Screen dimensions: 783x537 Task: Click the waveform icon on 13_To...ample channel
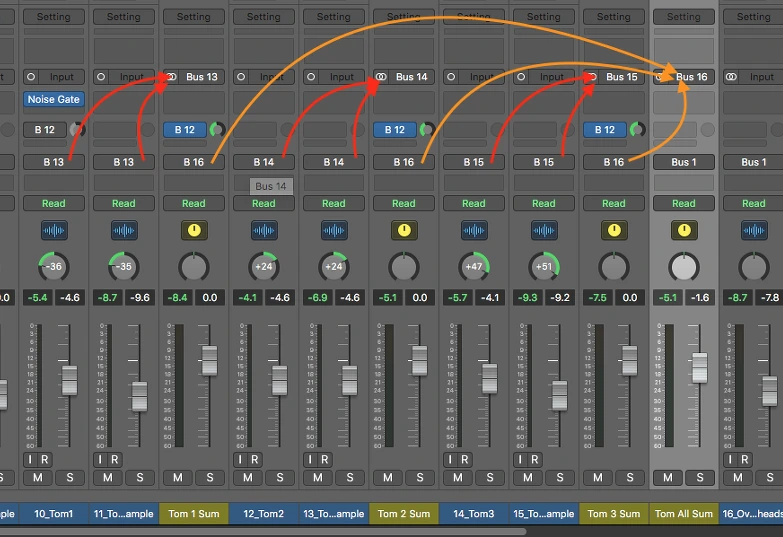(334, 230)
